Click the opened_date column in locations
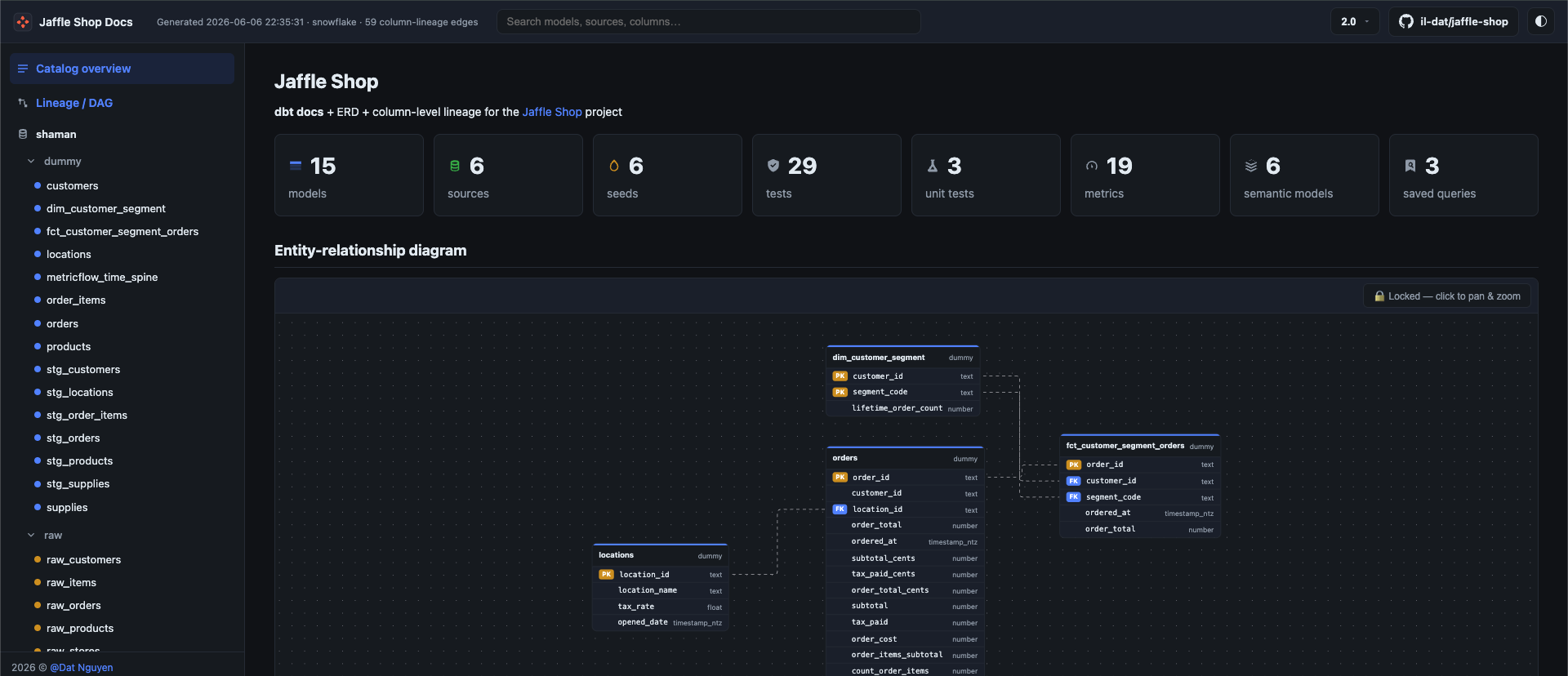Screen dimensions: 1568x676 [x=660, y=622]
